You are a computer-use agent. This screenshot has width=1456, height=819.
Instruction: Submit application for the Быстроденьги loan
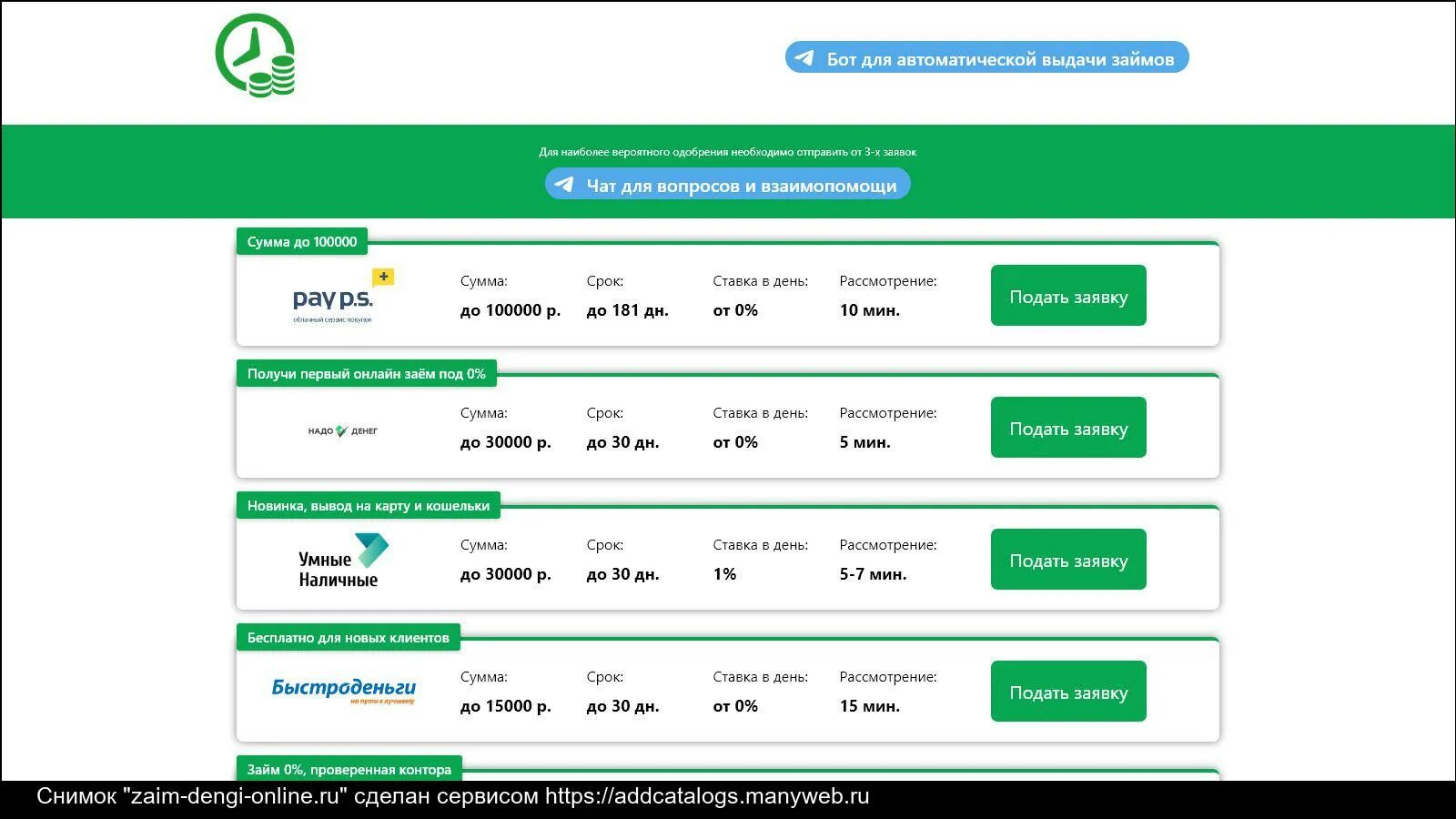1068,692
